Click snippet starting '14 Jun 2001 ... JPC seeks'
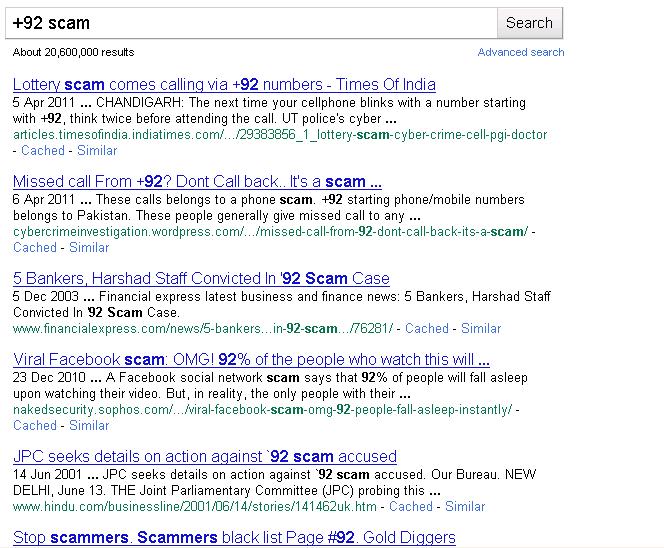The image size is (664, 548). point(274,482)
